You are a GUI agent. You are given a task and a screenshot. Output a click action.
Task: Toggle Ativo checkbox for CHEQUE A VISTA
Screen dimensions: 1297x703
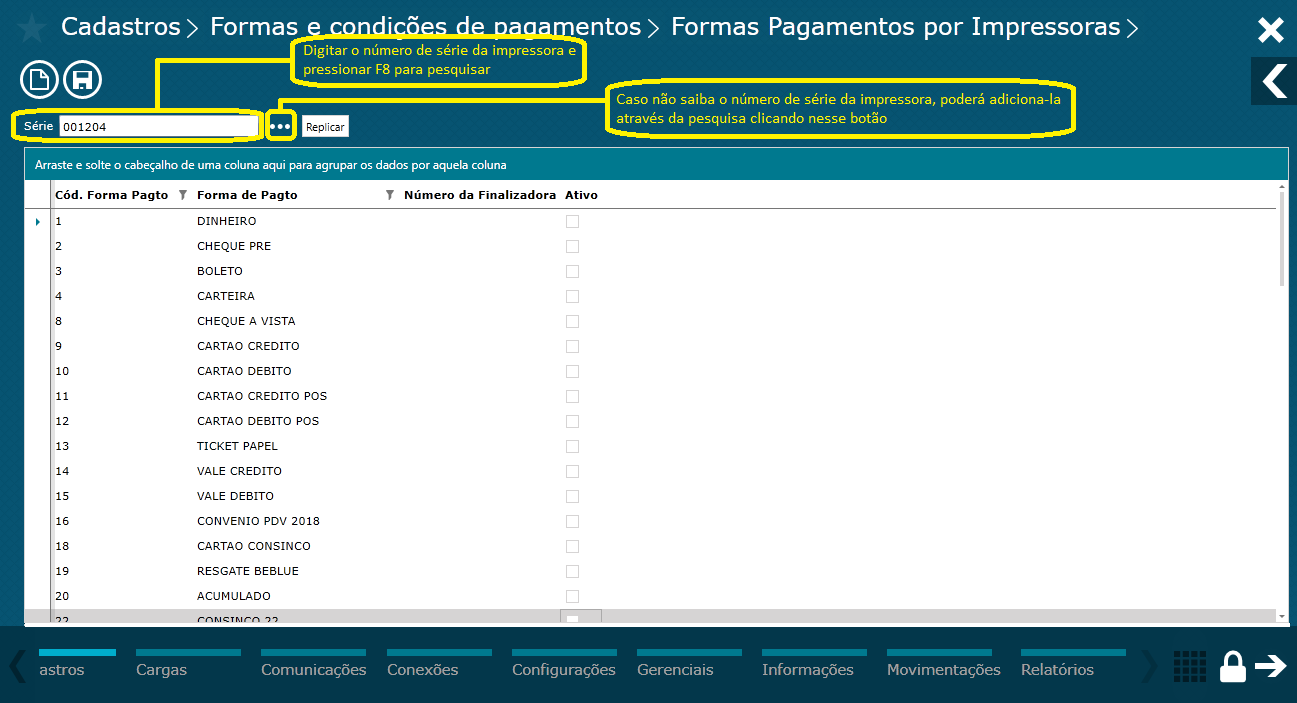pyautogui.click(x=572, y=321)
